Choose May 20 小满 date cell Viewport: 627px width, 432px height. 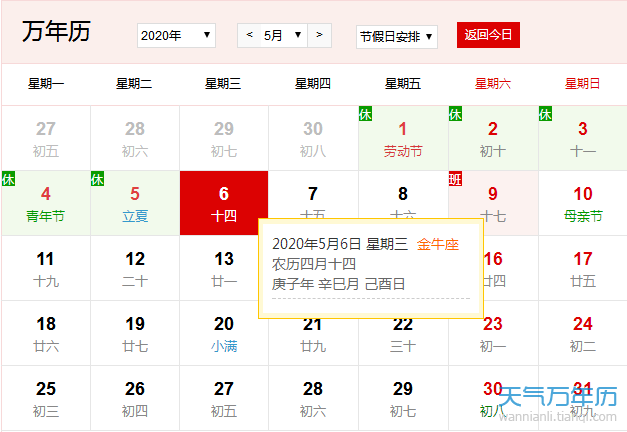(224, 333)
